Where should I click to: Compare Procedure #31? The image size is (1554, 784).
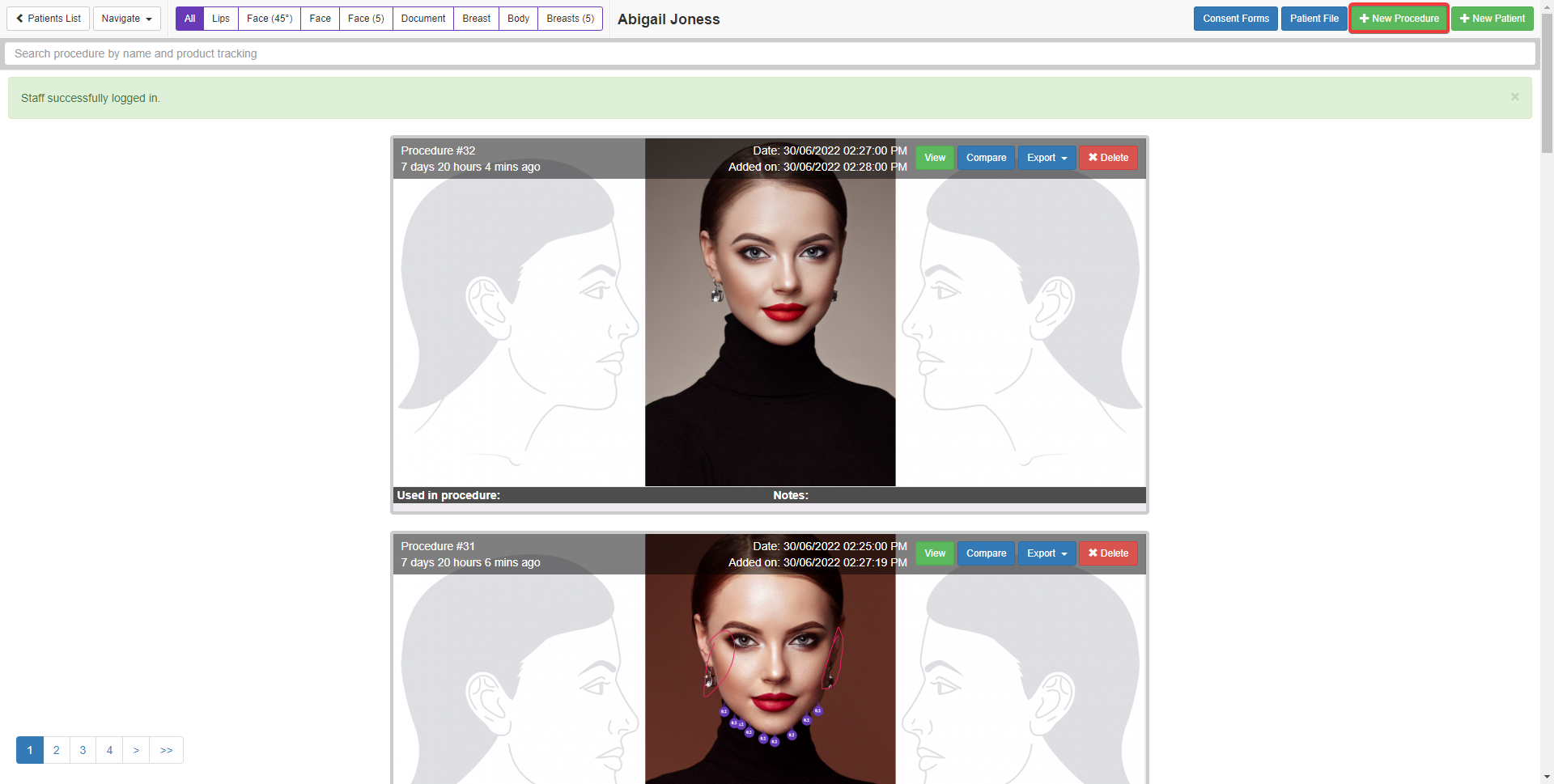(x=986, y=553)
